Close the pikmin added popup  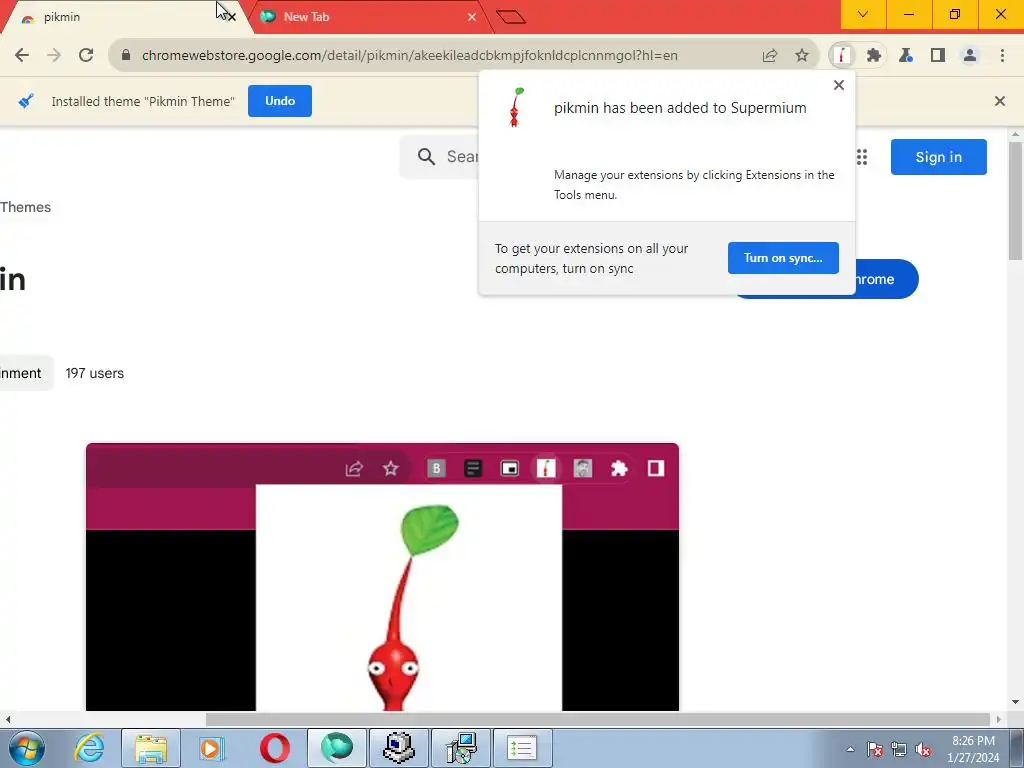pyautogui.click(x=839, y=85)
